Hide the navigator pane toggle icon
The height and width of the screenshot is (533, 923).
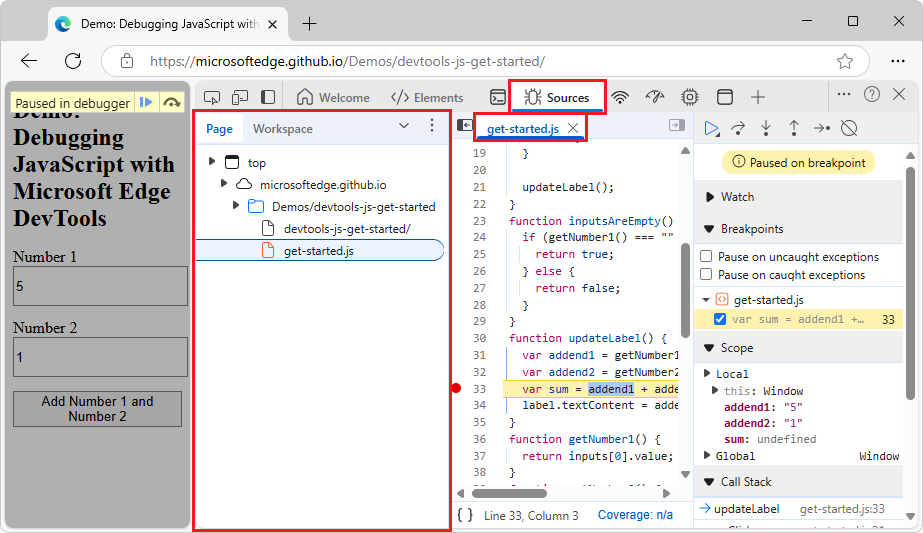[464, 125]
